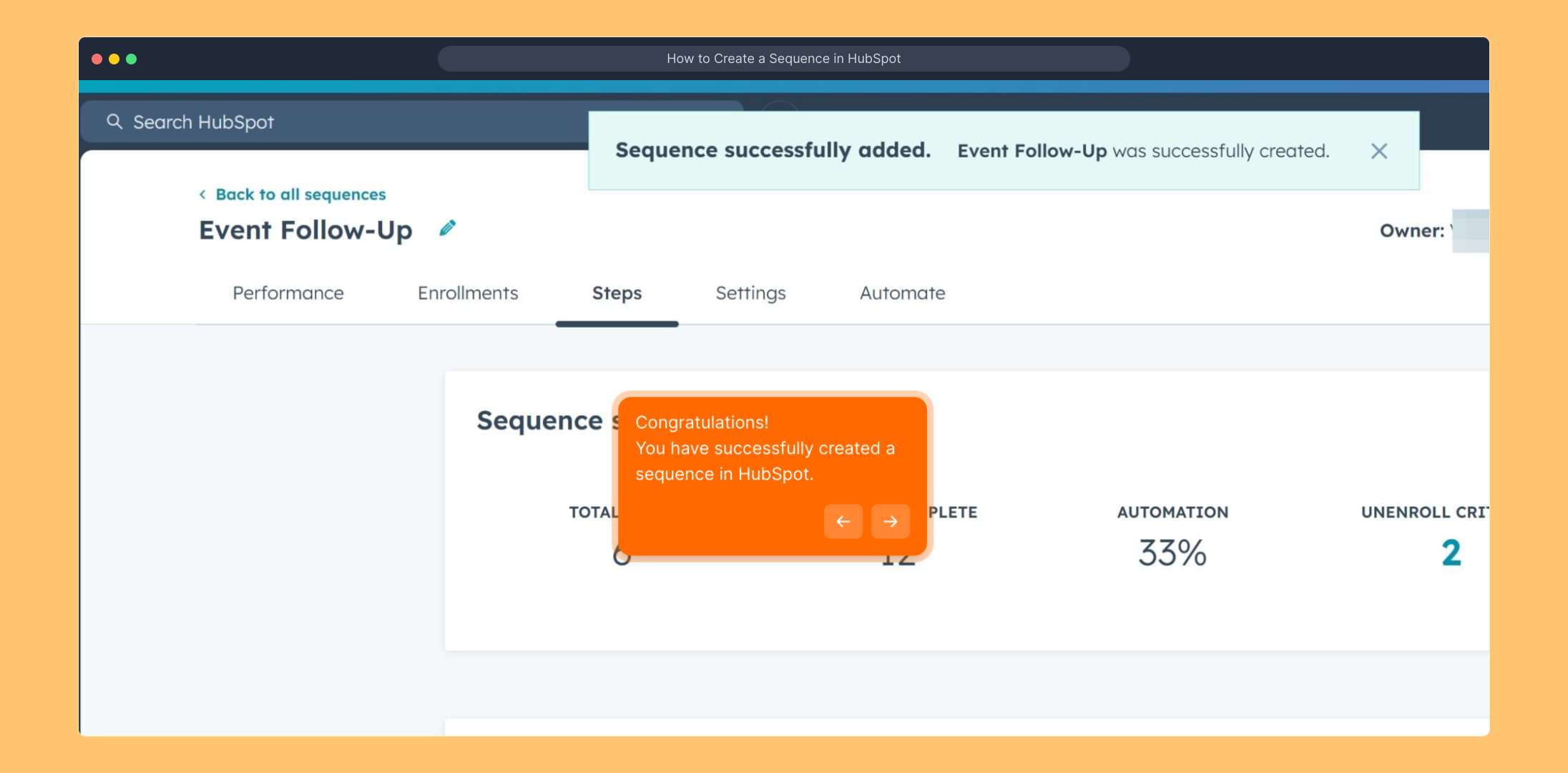Select the Steps tab
This screenshot has height=773, width=1568.
[x=617, y=293]
